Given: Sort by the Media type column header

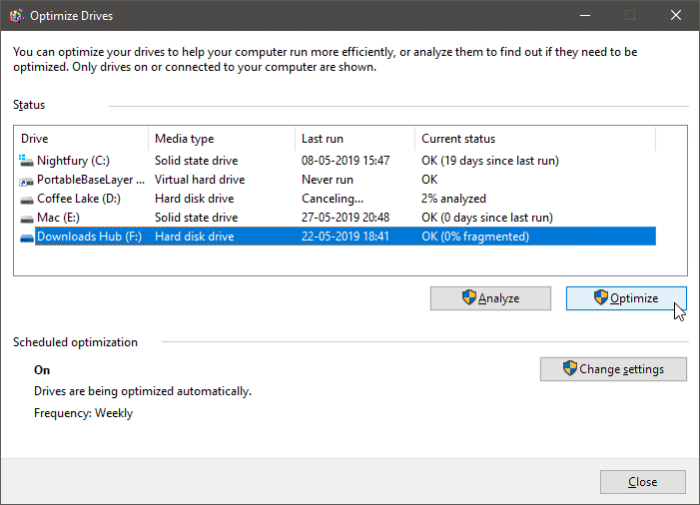Looking at the screenshot, I should click(221, 139).
